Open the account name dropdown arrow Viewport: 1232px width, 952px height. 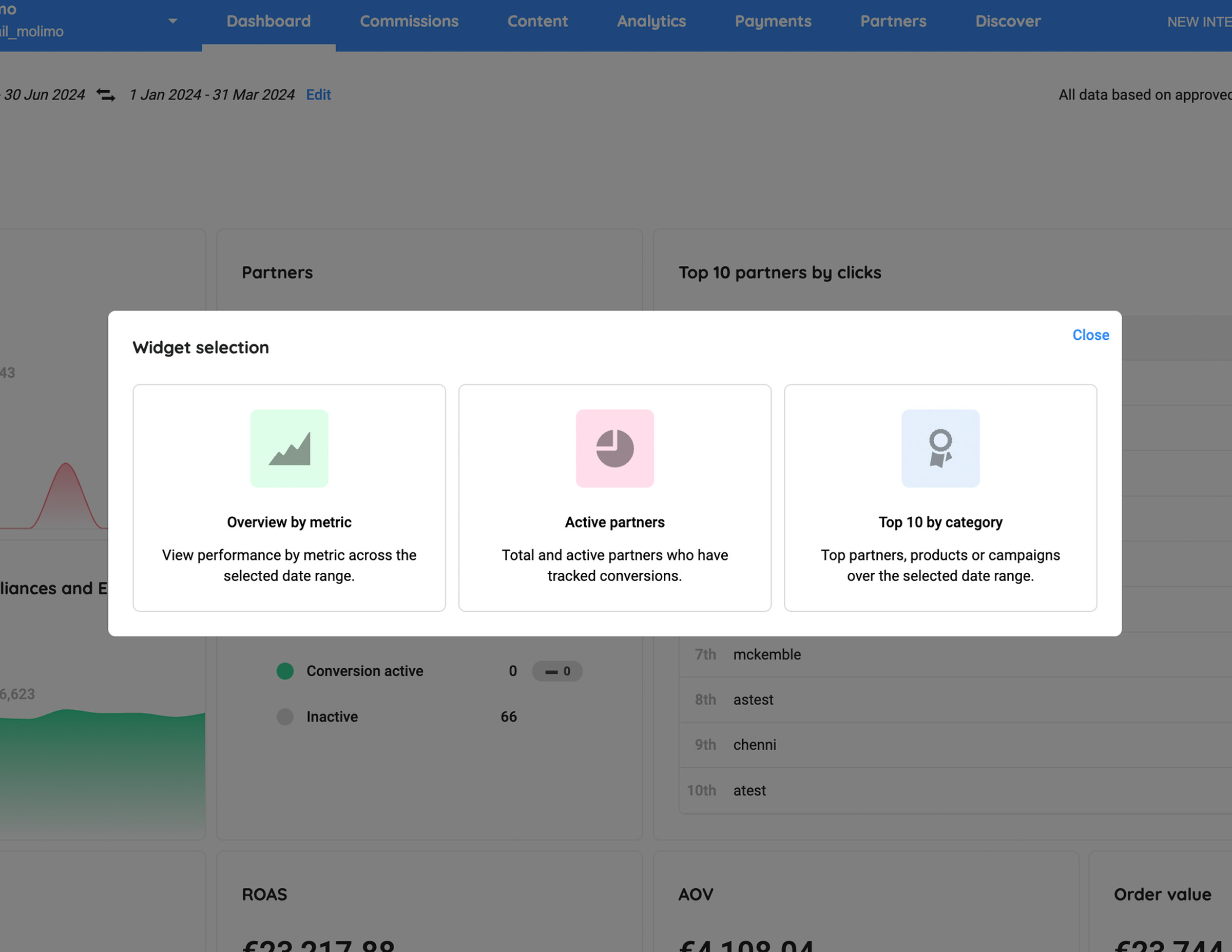[x=173, y=21]
